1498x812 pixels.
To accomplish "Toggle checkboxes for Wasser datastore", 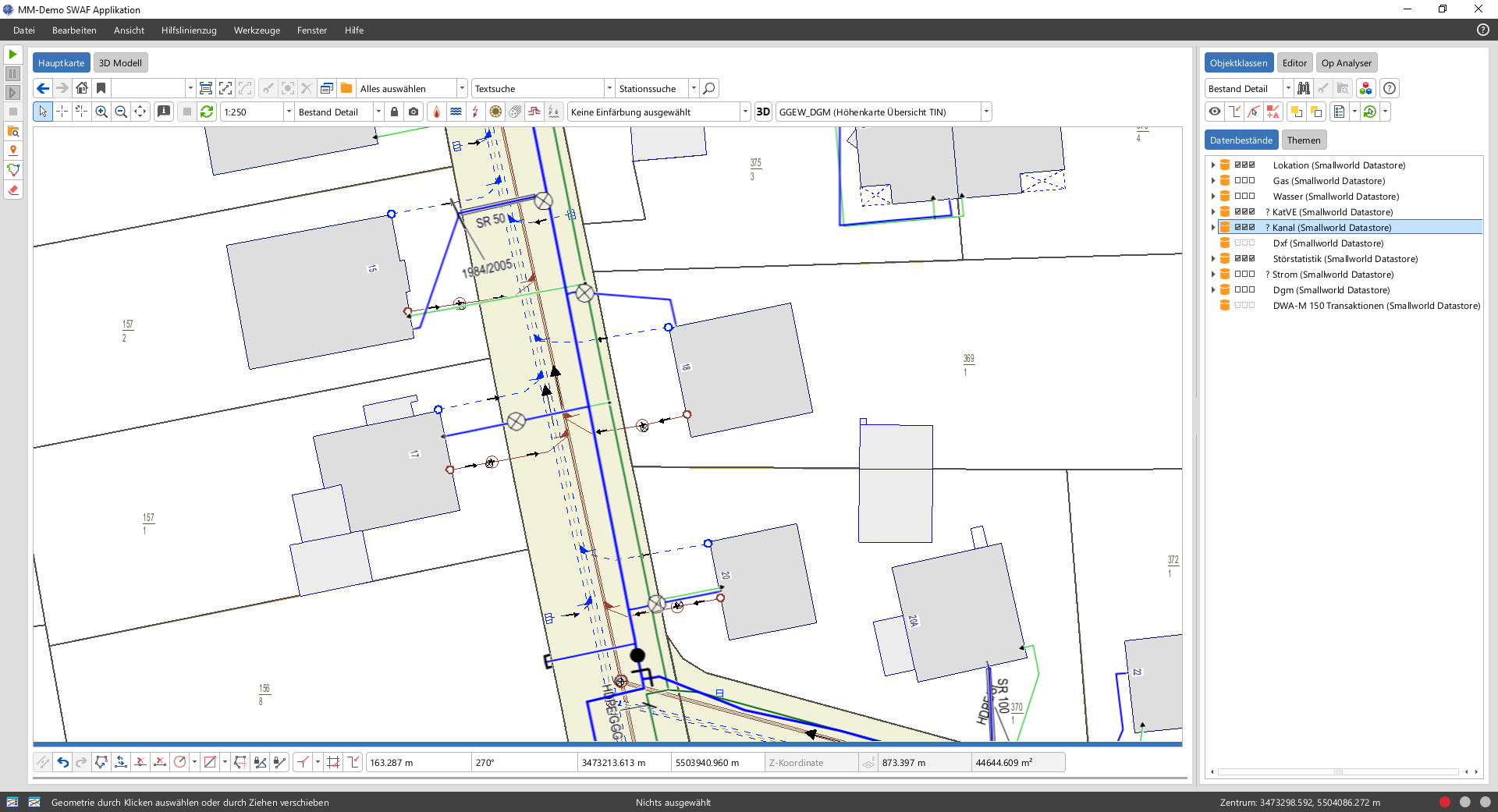I will click(x=1244, y=197).
